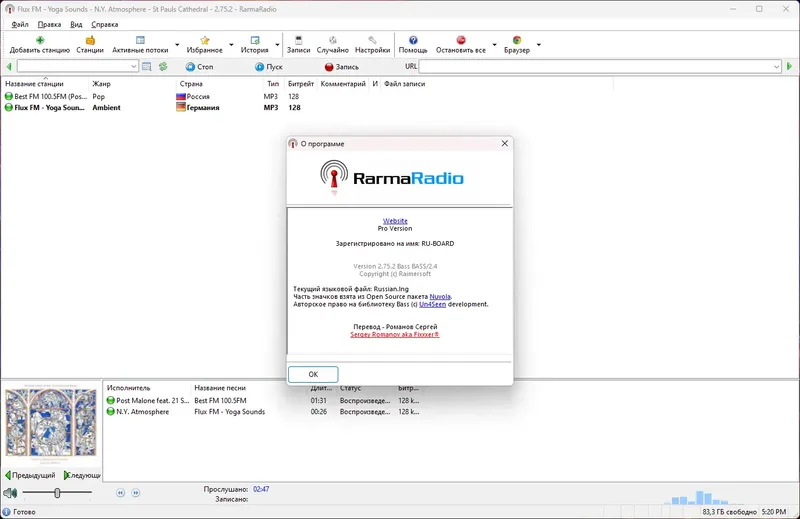800x519 pixels.
Task: Click the rewind round button
Action: tap(120, 492)
